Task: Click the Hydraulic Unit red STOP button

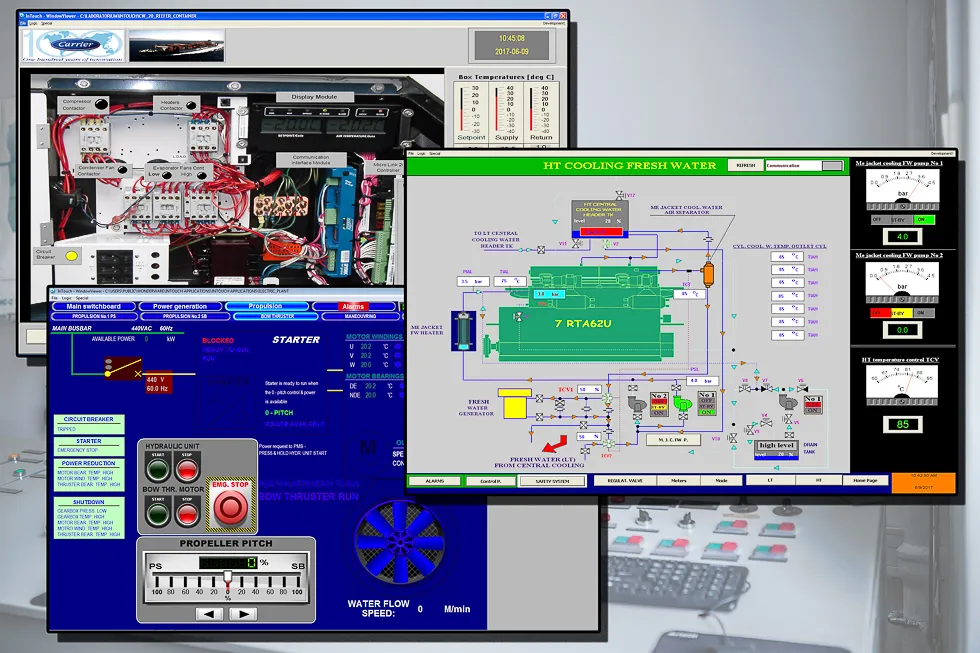Action: pos(187,470)
